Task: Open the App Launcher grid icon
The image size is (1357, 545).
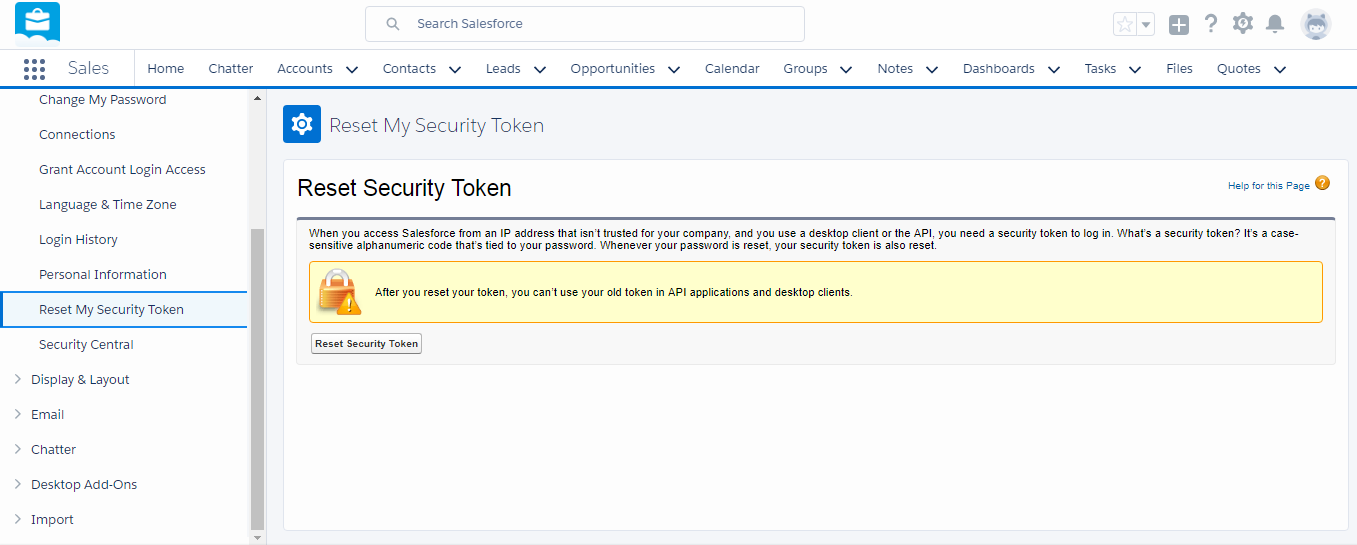Action: click(34, 69)
